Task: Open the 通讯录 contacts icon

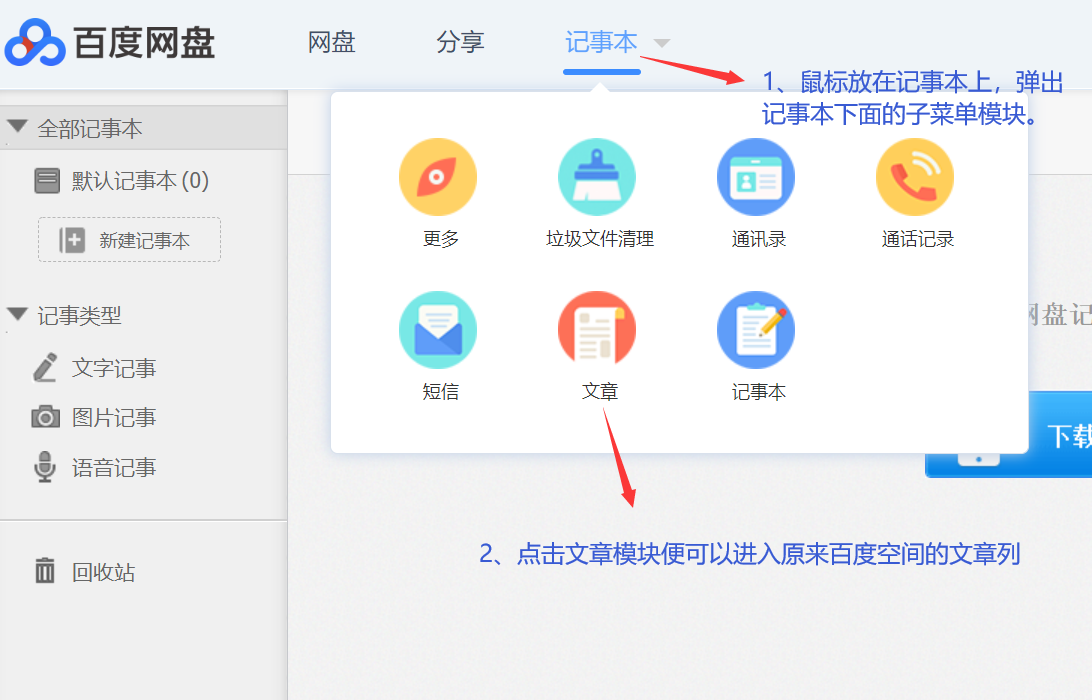Action: coord(756,177)
